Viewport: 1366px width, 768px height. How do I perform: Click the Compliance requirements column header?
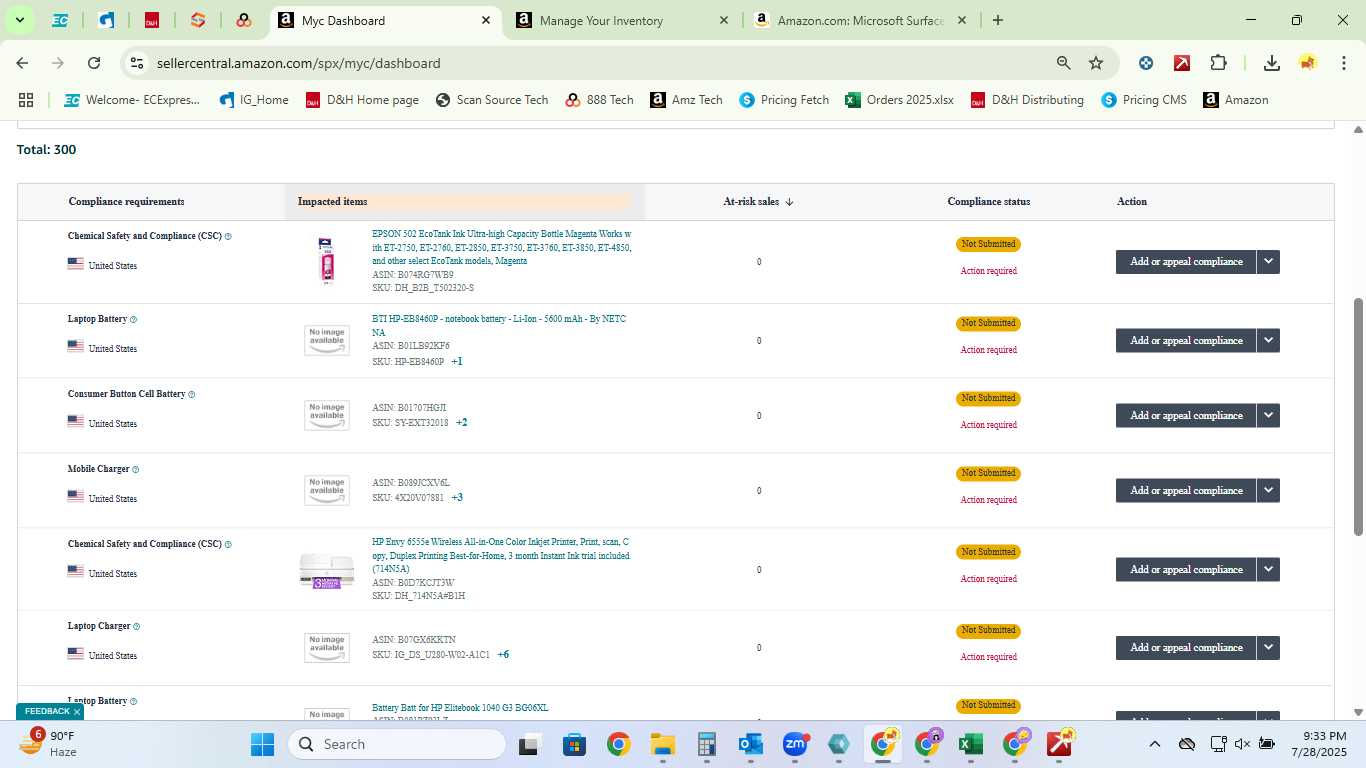pos(126,202)
